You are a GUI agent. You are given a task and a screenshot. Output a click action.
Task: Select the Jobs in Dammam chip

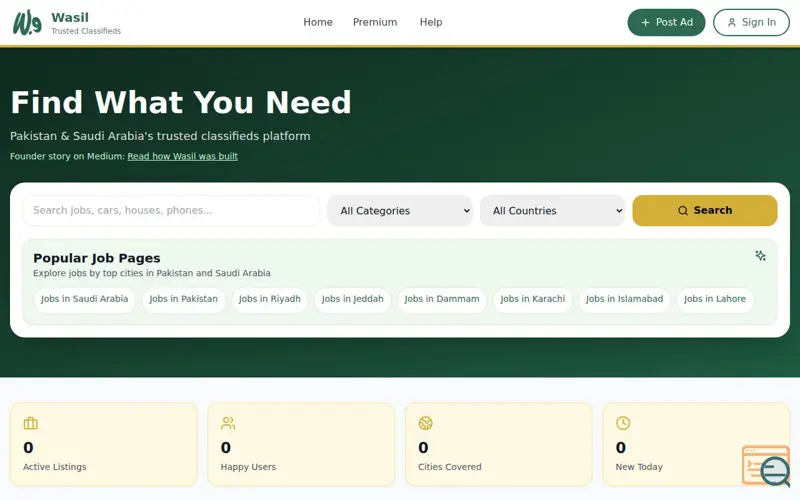point(442,299)
